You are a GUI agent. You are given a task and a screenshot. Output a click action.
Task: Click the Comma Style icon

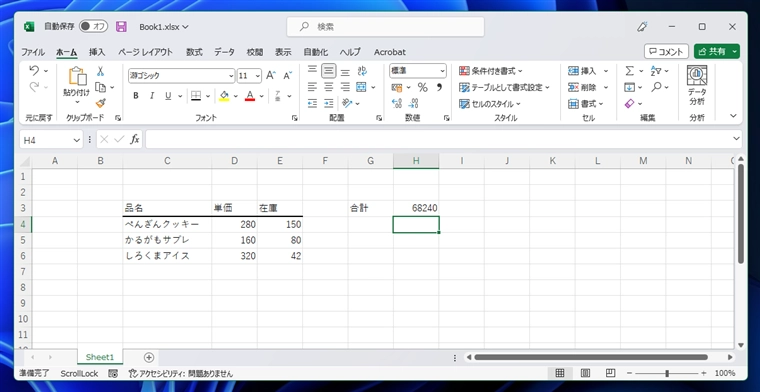[439, 87]
